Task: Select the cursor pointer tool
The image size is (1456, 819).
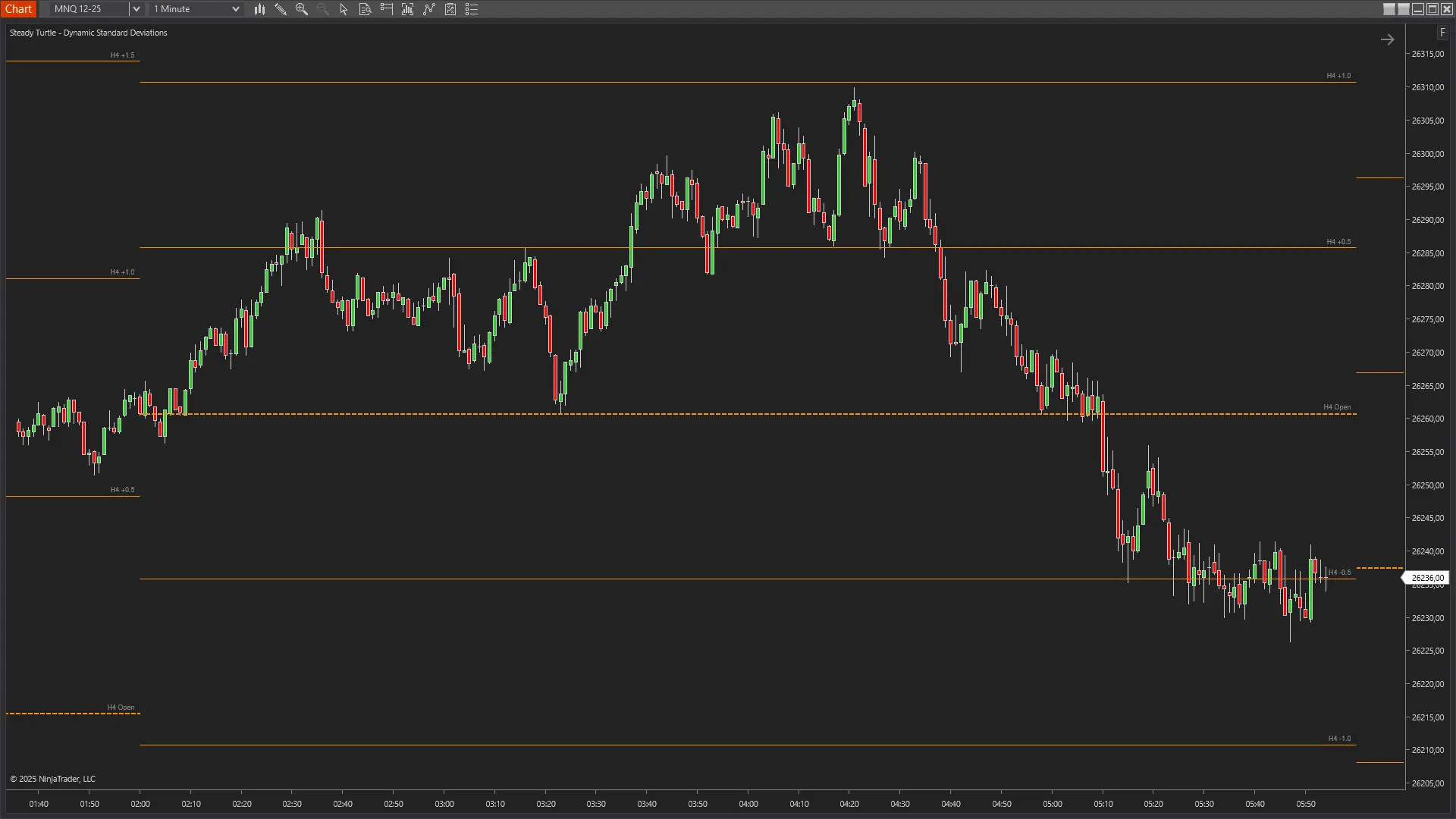Action: (x=343, y=9)
